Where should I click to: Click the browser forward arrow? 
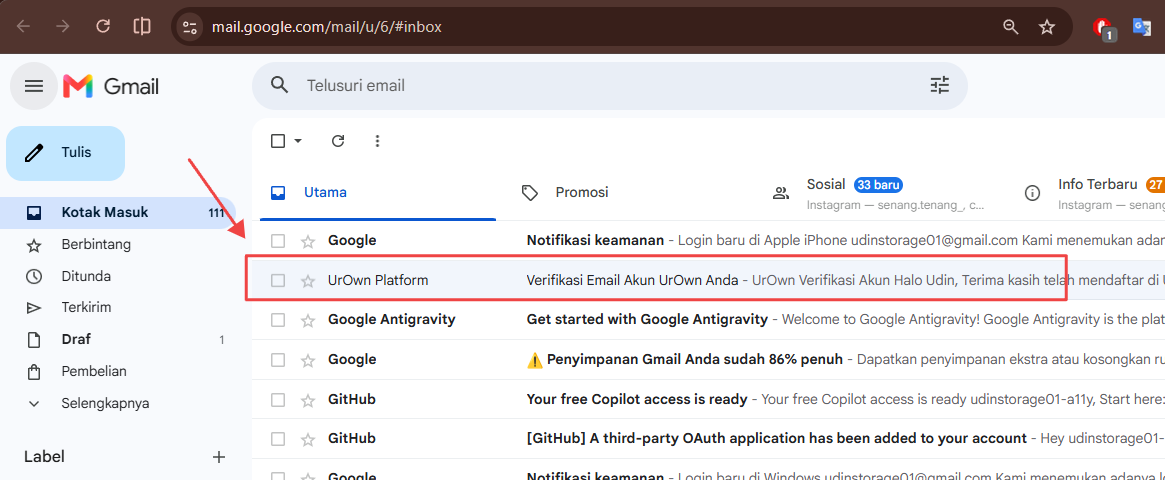[x=63, y=27]
